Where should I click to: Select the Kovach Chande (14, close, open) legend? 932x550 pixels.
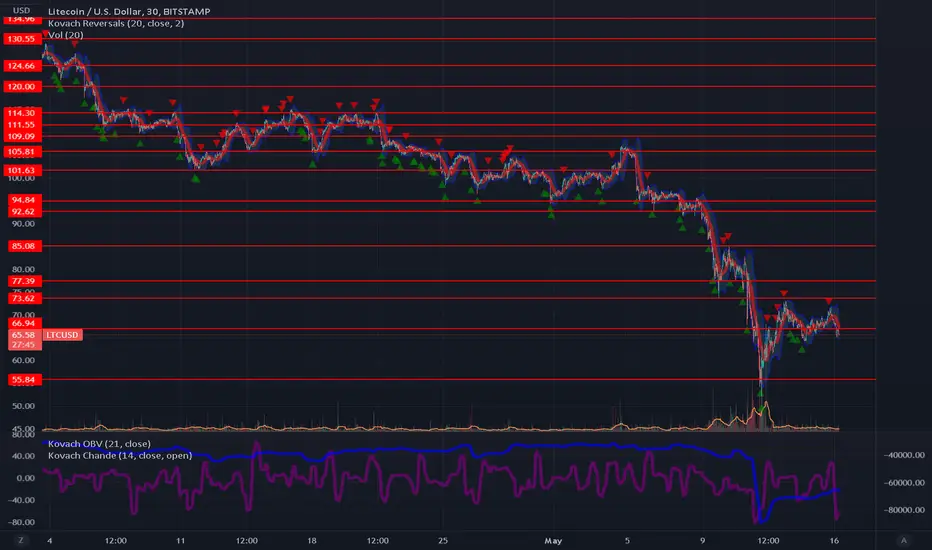pos(120,455)
